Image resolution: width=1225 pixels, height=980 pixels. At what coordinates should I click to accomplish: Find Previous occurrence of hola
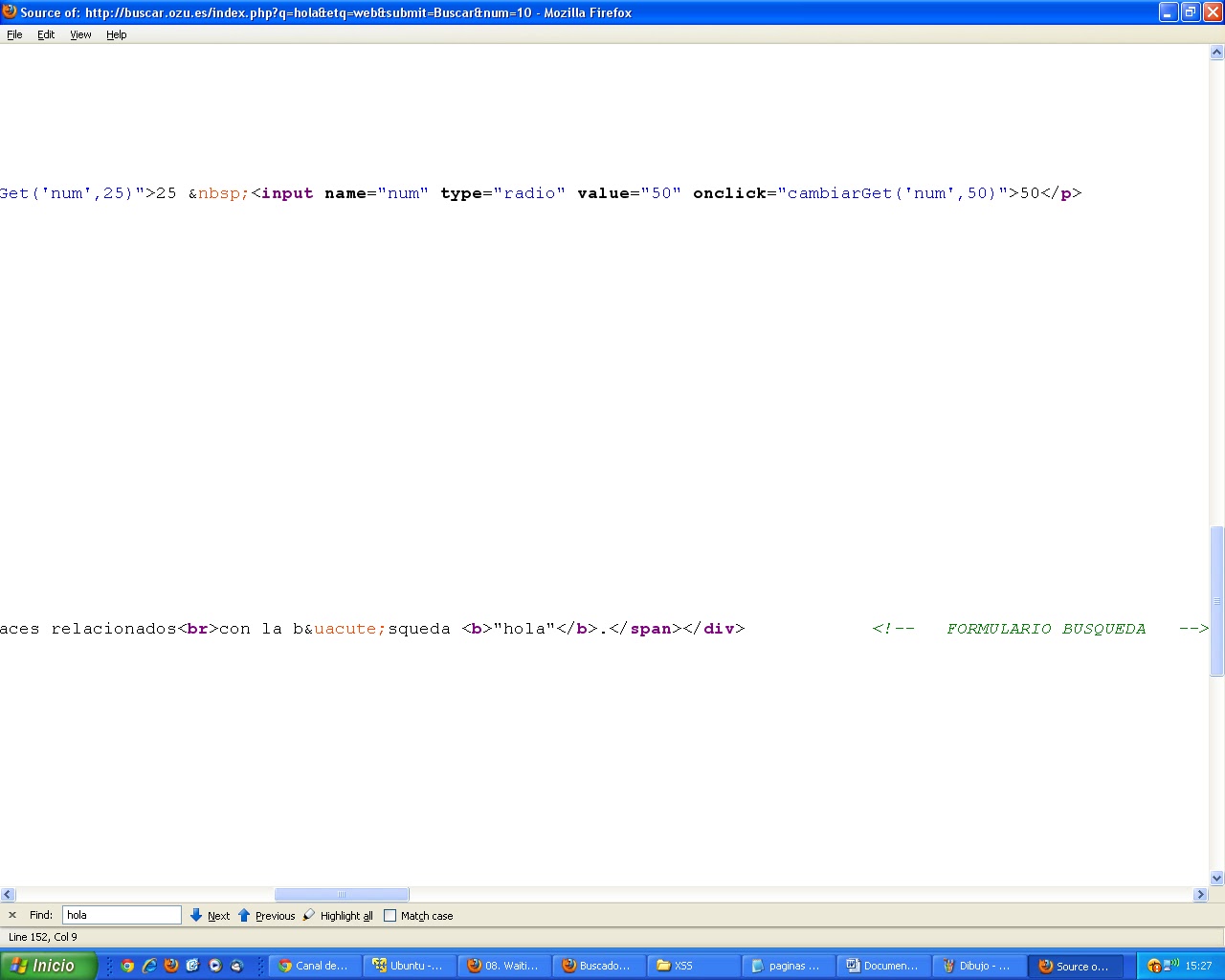tap(266, 916)
